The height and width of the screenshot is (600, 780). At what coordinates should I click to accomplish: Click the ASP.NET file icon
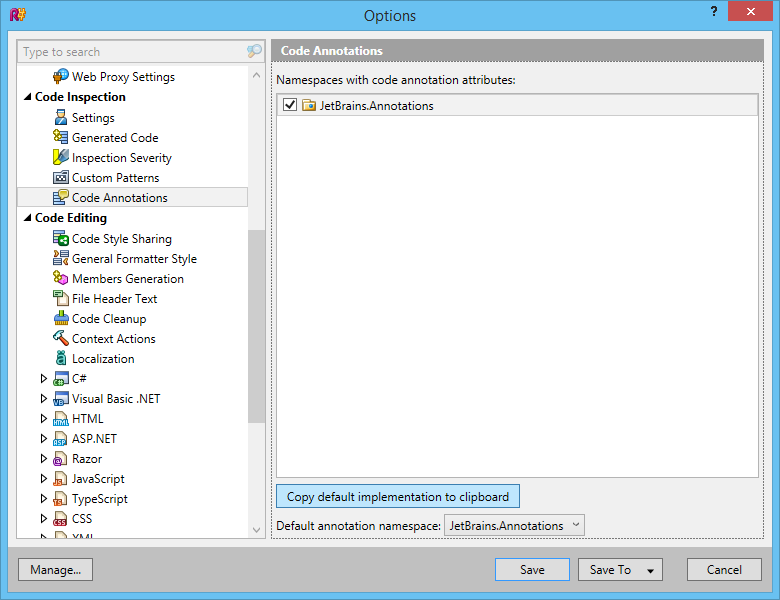tap(60, 439)
